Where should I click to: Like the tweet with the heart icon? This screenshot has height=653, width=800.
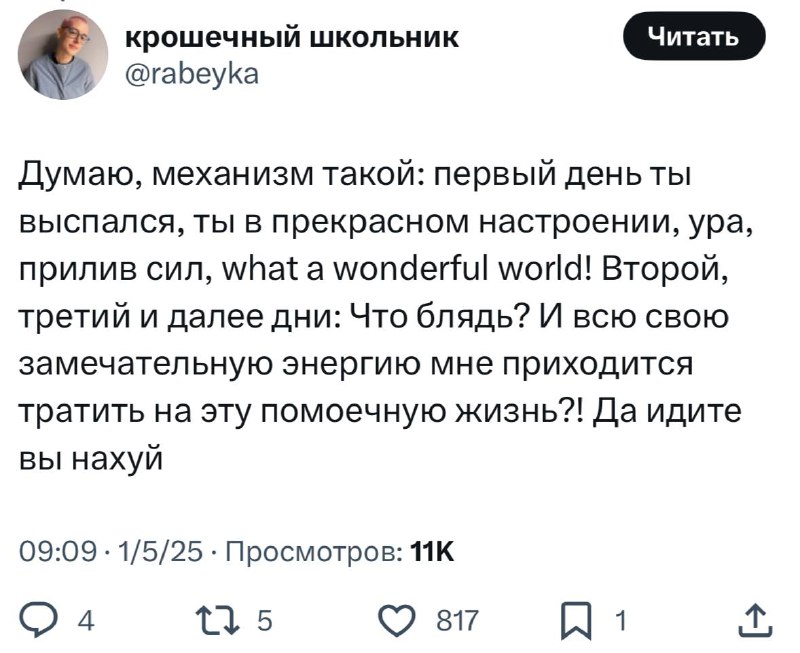pos(397,621)
